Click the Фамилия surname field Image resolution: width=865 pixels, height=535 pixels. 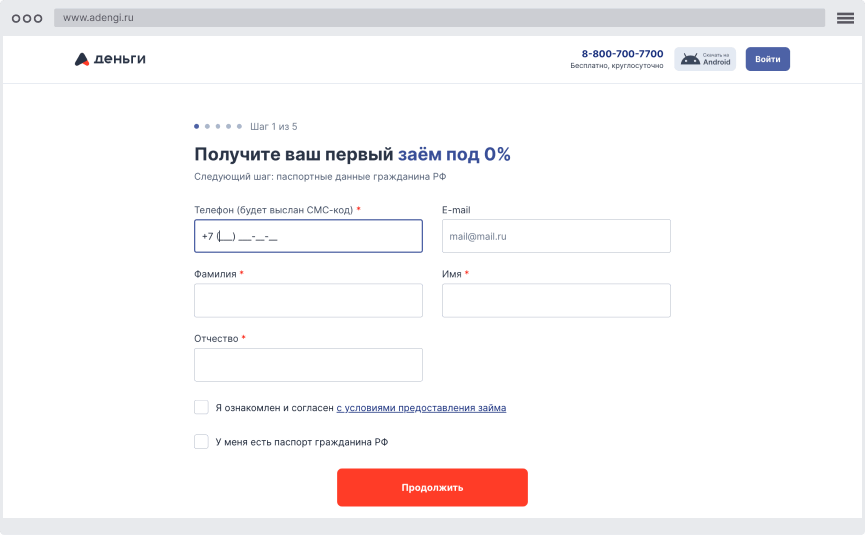308,300
